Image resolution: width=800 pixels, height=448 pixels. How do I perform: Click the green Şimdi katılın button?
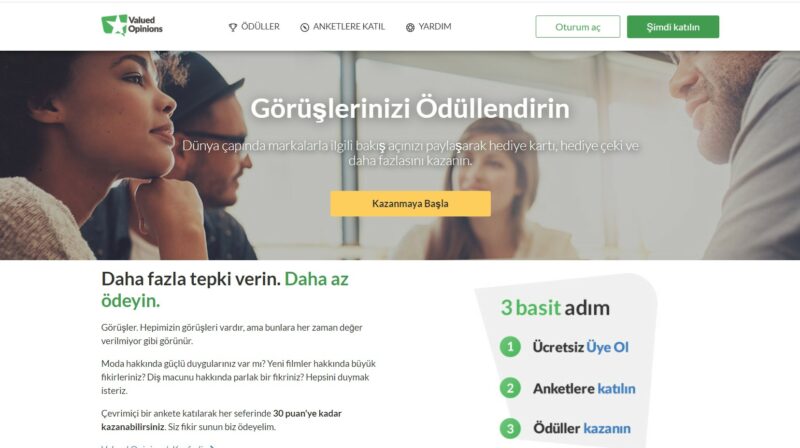(x=673, y=27)
